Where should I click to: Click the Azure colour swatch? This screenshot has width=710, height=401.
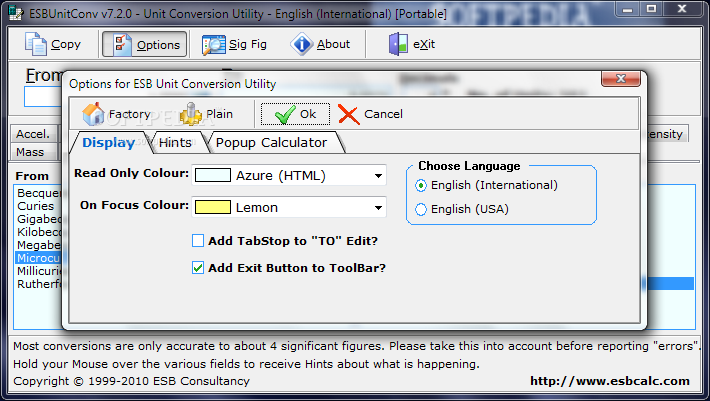coord(212,175)
